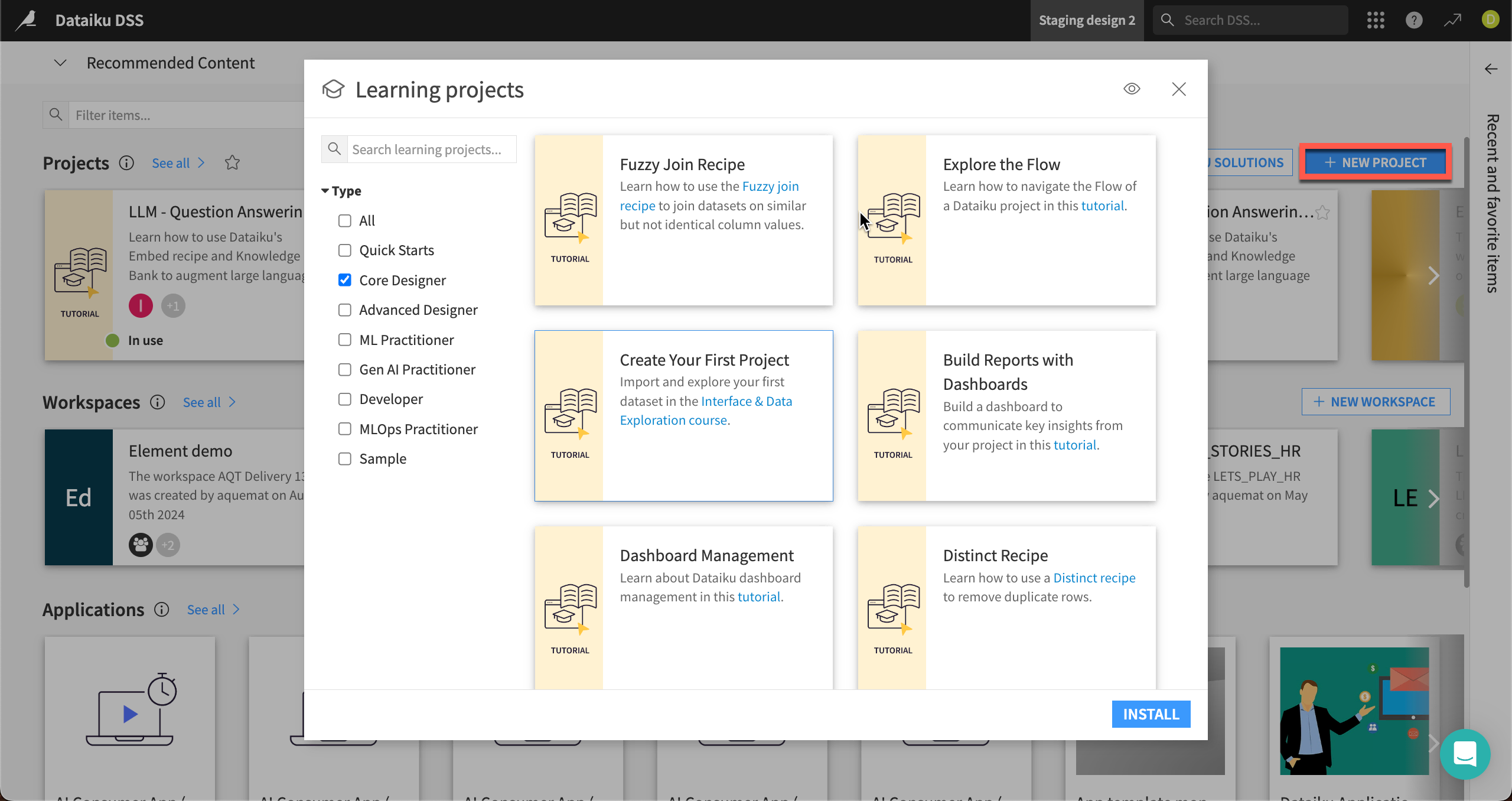Open See all link for Projects
The height and width of the screenshot is (801, 1512).
click(178, 163)
